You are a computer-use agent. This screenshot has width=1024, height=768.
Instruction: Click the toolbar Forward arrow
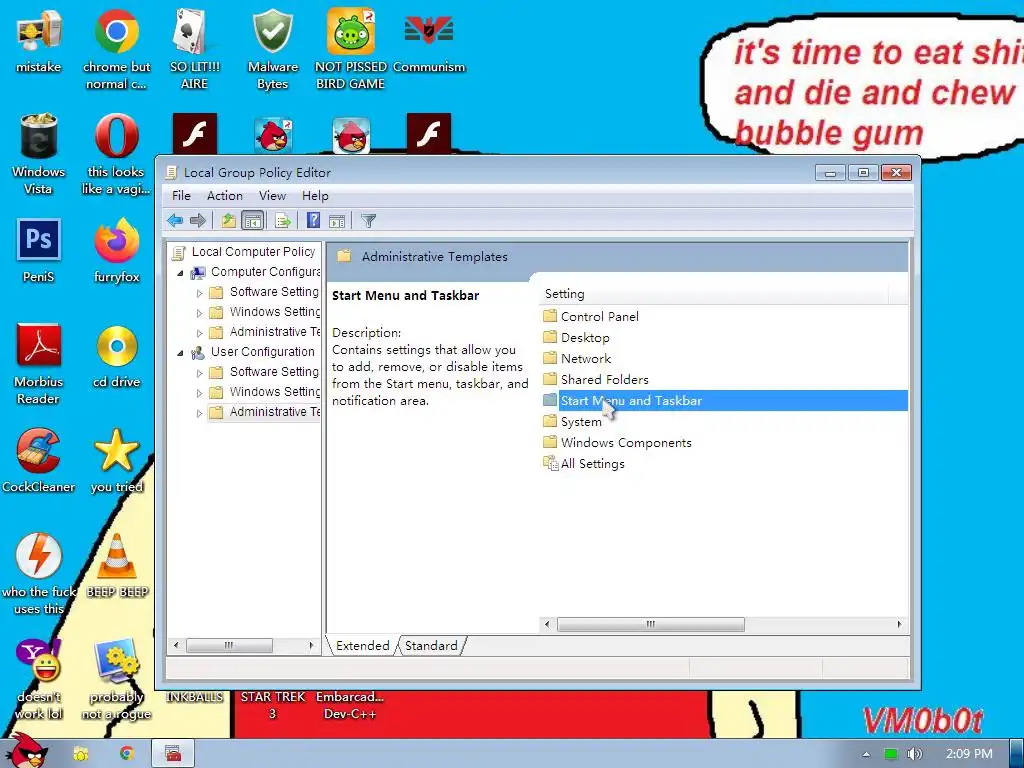[198, 221]
